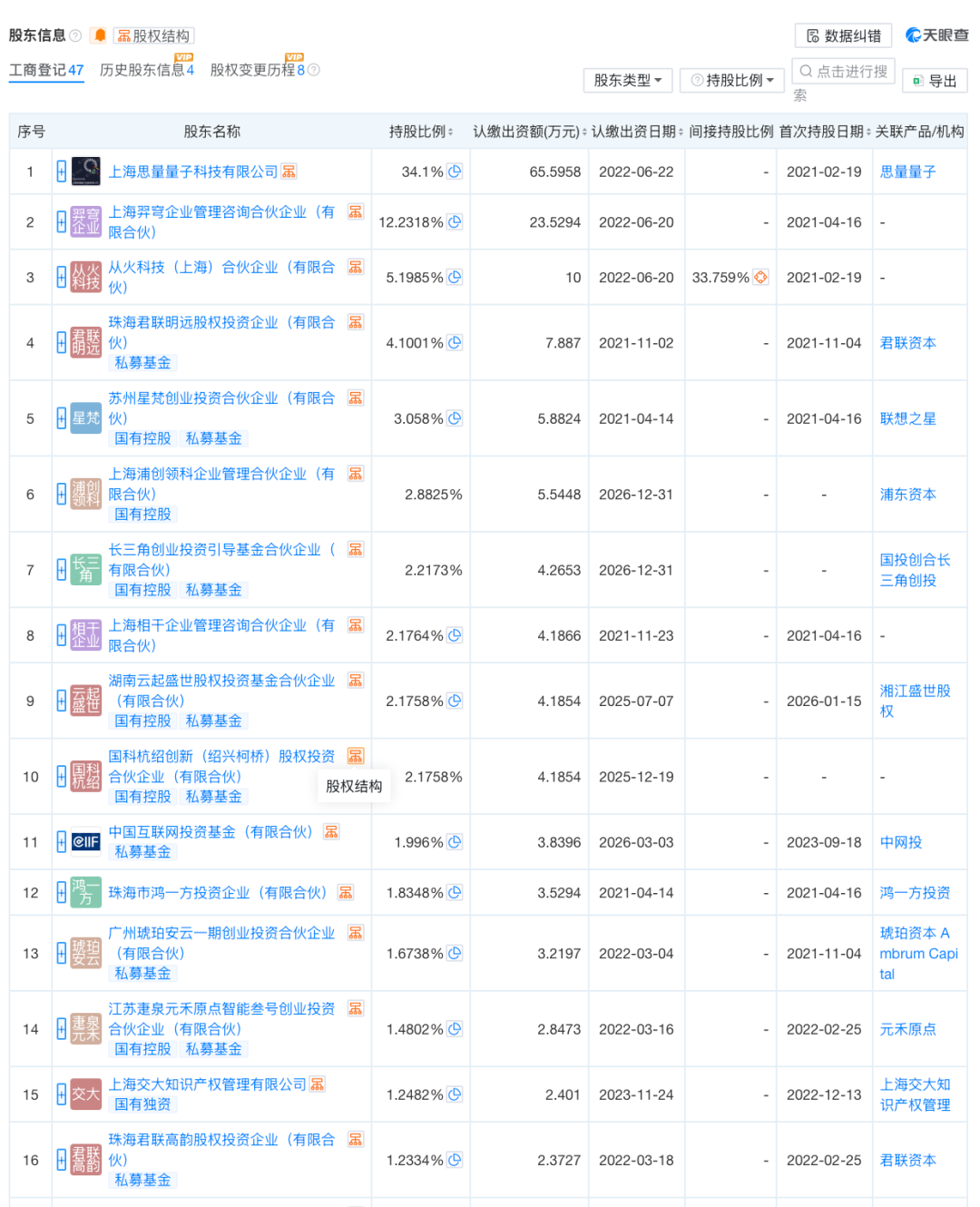Click the help icon beside 股权变更历程 8
The image size is (980, 1207).
tap(314, 70)
